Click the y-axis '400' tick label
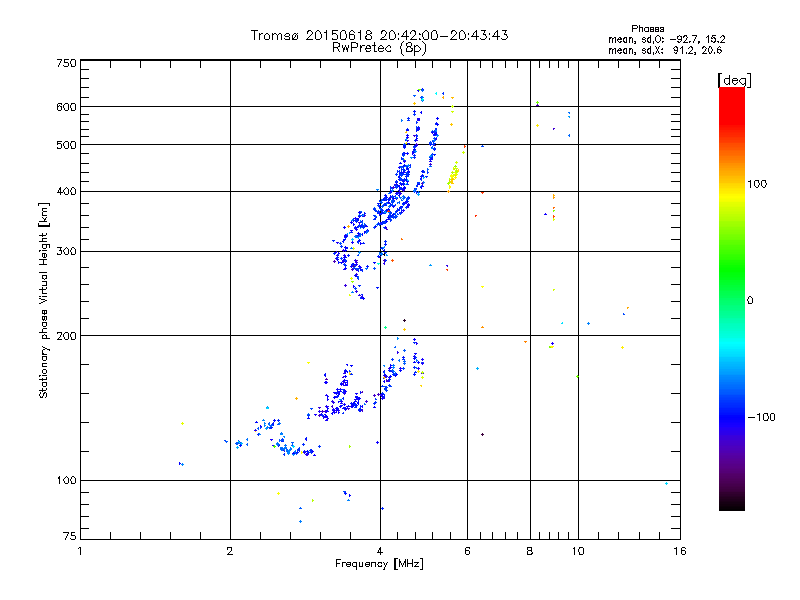The image size is (800, 600). pos(66,191)
